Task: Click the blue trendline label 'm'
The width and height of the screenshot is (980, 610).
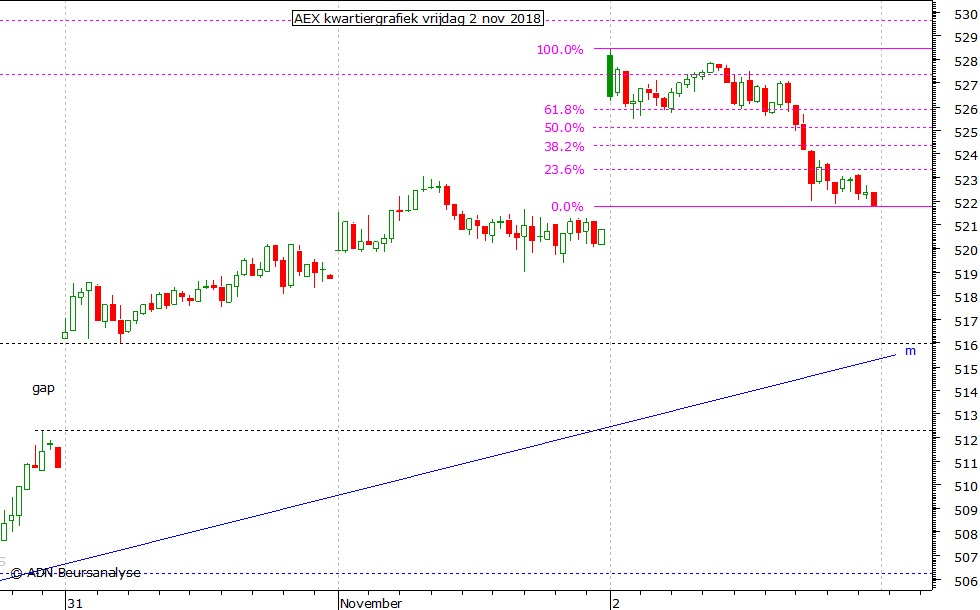Action: click(910, 351)
